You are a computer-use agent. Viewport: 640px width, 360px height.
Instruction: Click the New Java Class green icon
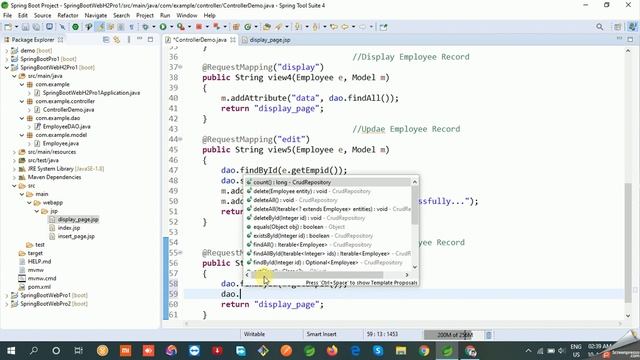247,27
